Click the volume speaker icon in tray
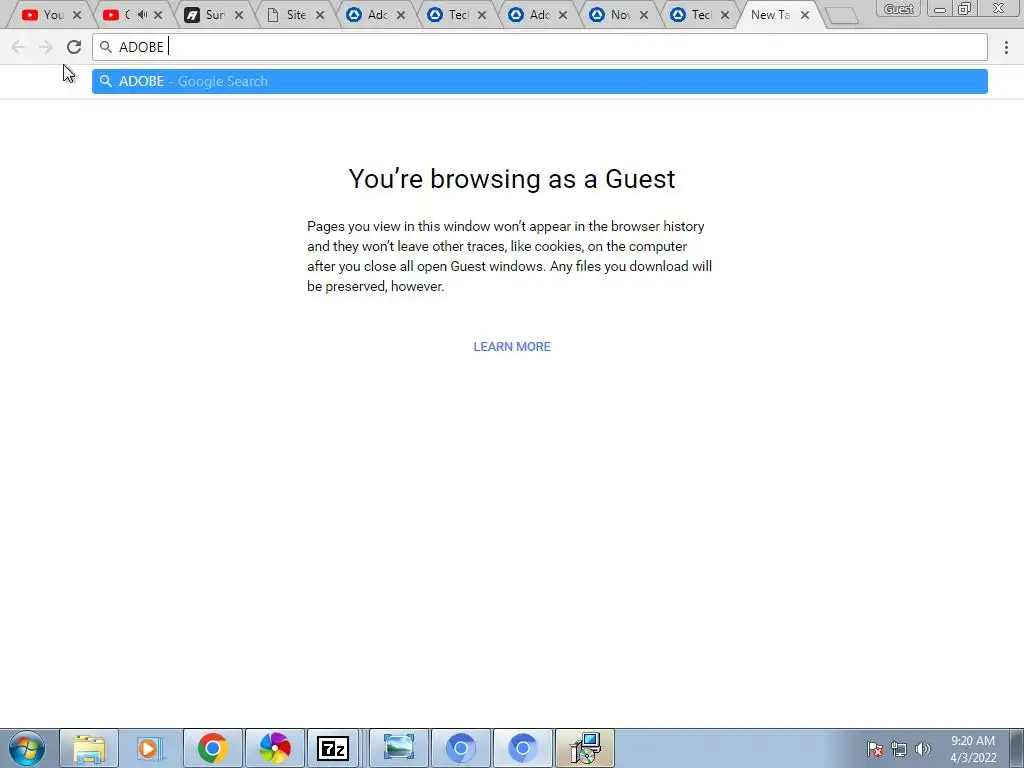The width and height of the screenshot is (1024, 768). (923, 749)
